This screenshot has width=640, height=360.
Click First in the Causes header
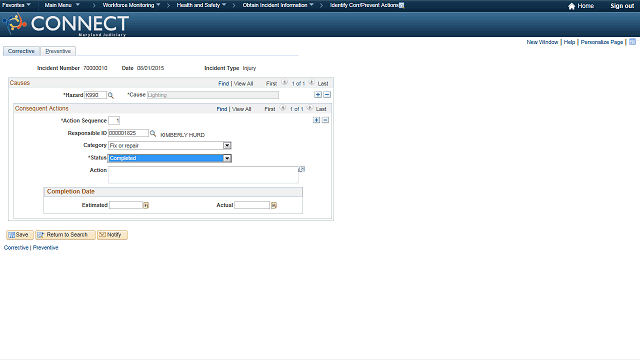[271, 83]
